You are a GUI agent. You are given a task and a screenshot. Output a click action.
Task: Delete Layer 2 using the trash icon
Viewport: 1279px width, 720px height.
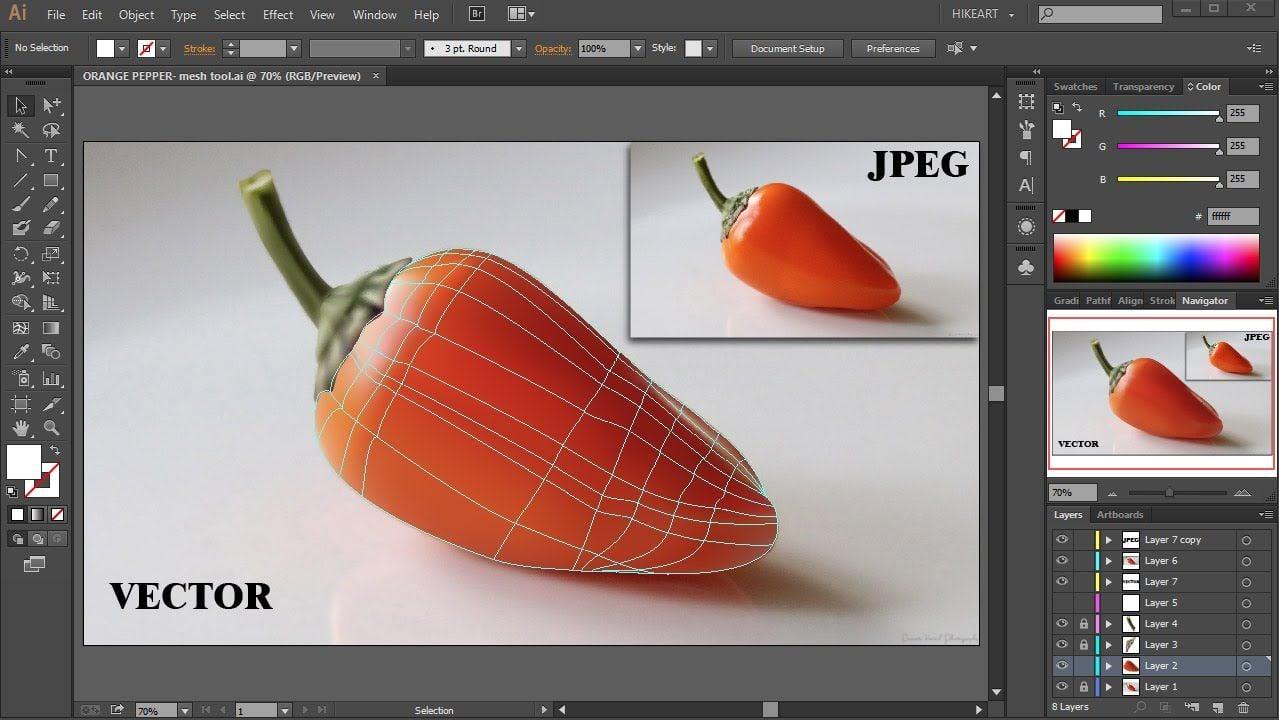point(1244,706)
